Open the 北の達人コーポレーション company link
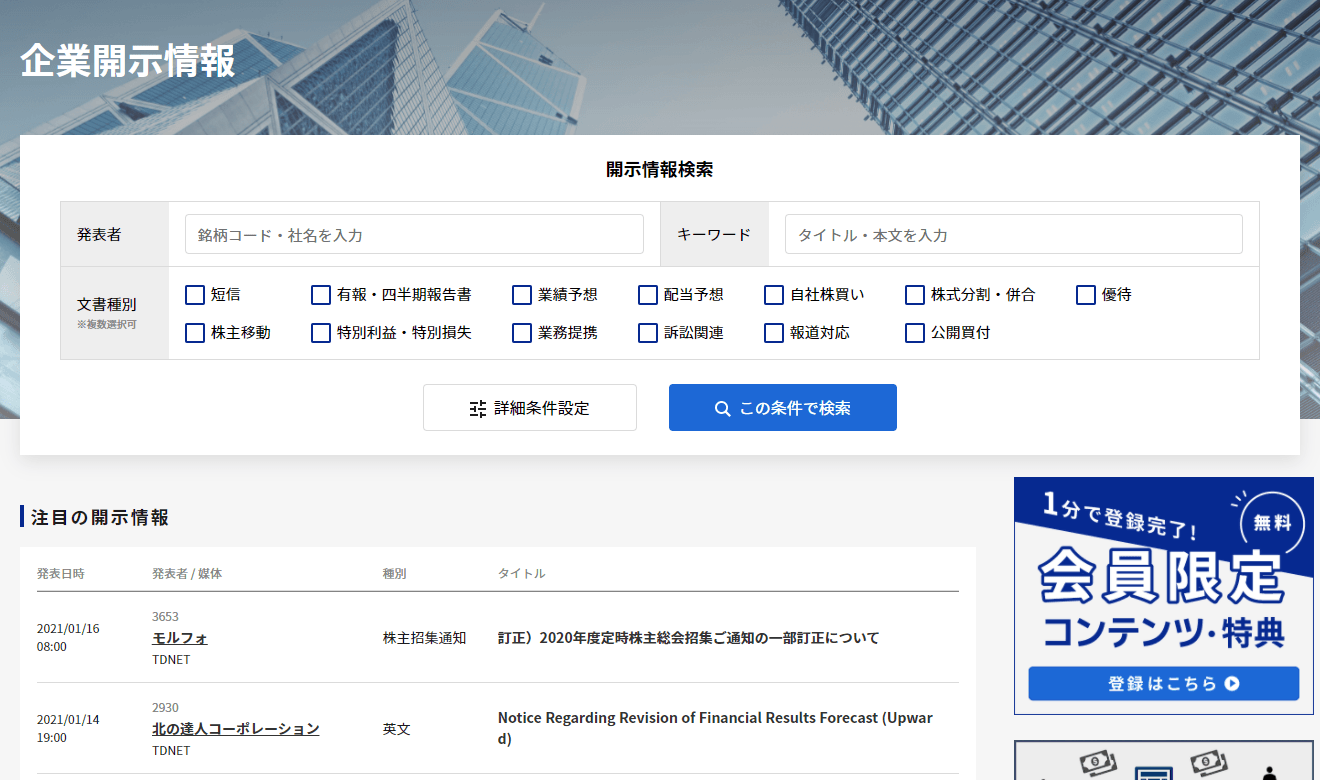 236,729
